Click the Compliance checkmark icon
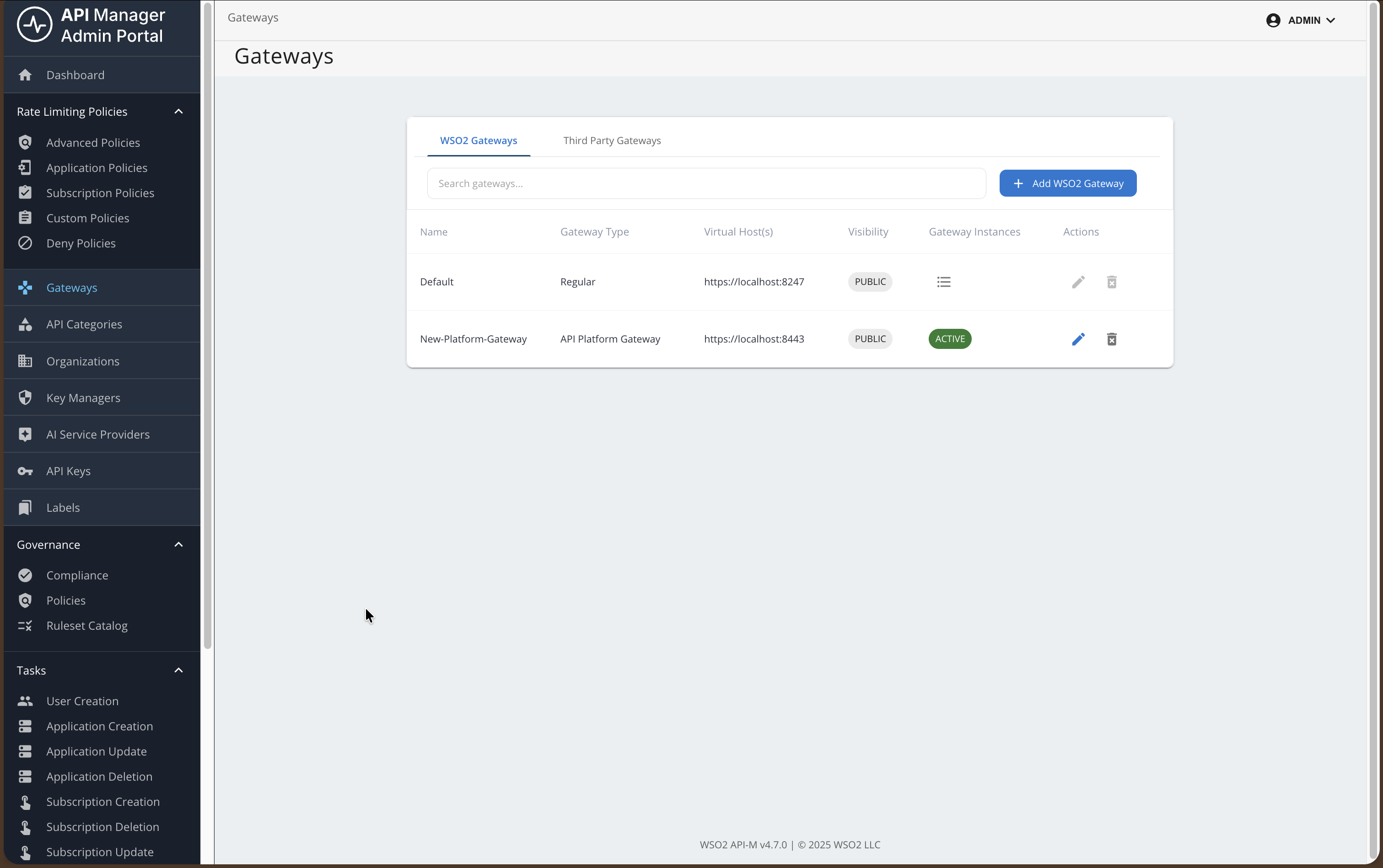This screenshot has width=1383, height=868. (25, 575)
